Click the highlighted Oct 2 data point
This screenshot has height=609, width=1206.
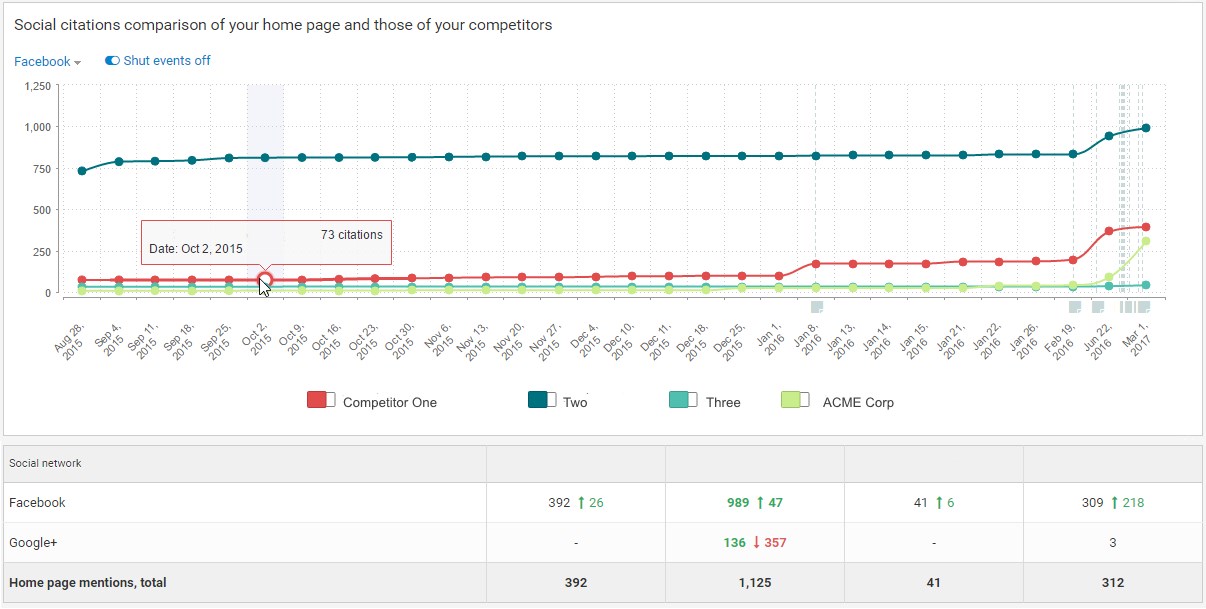(x=265, y=280)
